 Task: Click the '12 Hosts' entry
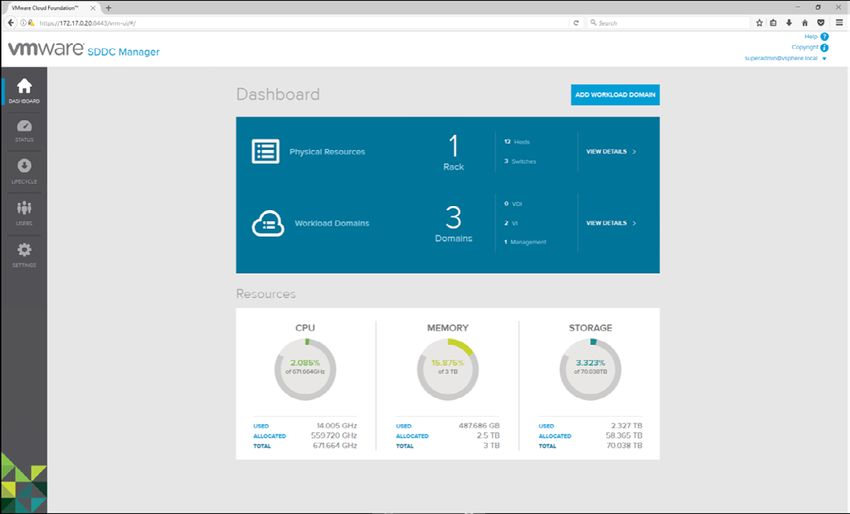517,142
